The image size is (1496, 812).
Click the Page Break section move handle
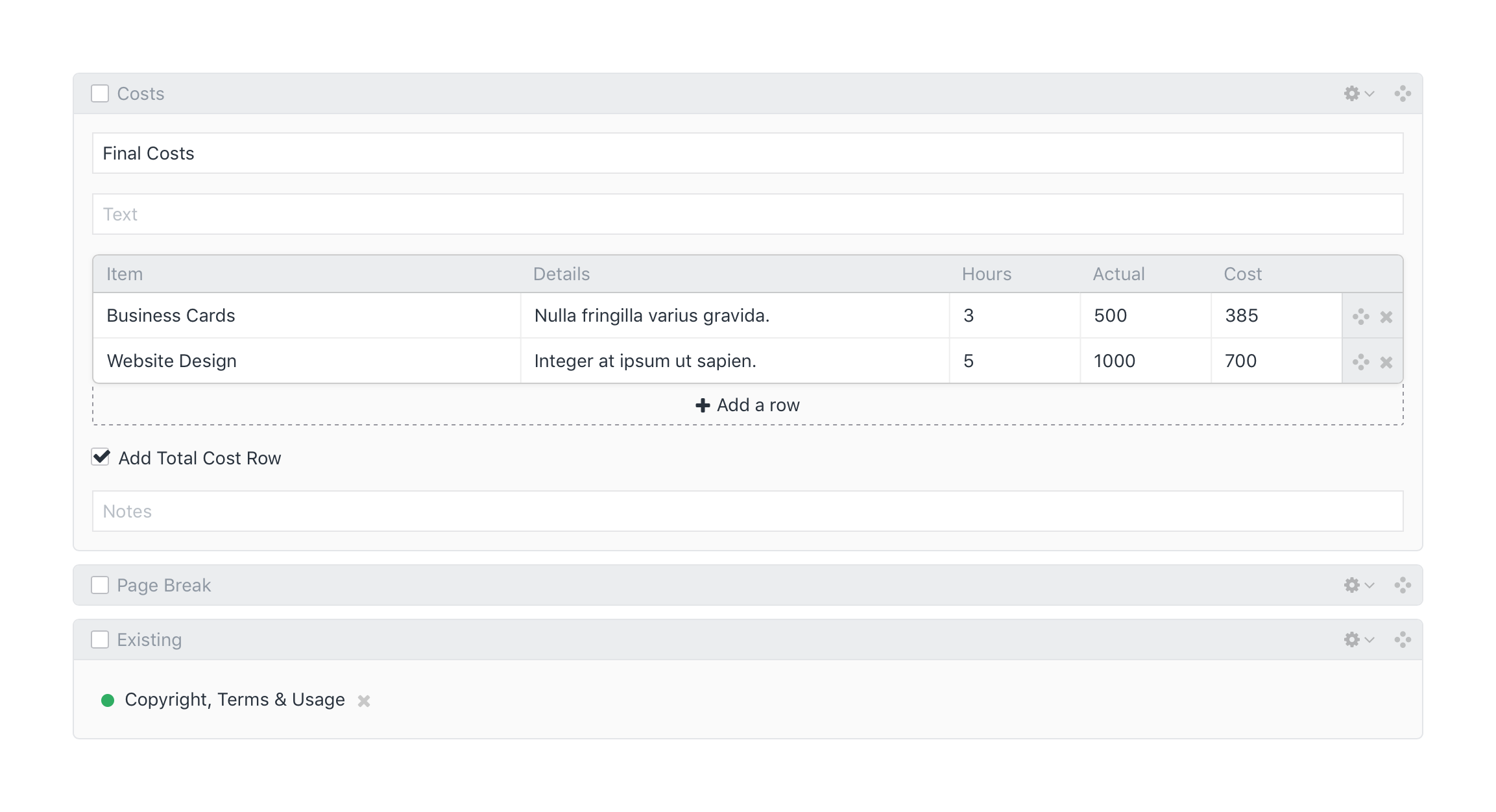click(x=1403, y=585)
